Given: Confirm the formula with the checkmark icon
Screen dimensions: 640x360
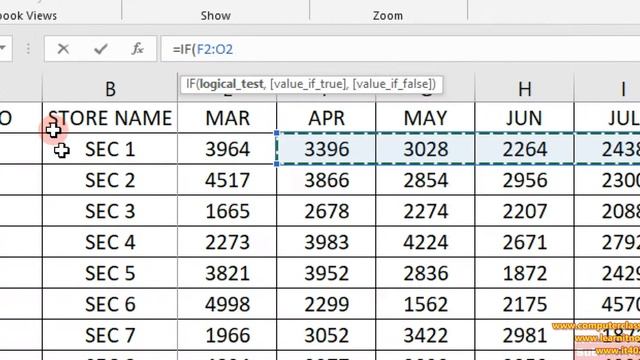Looking at the screenshot, I should click(x=100, y=49).
